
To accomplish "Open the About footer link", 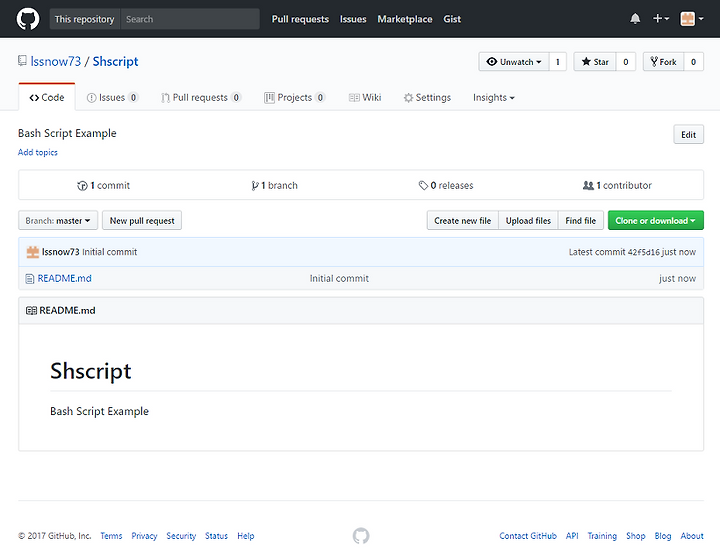I will coord(692,536).
